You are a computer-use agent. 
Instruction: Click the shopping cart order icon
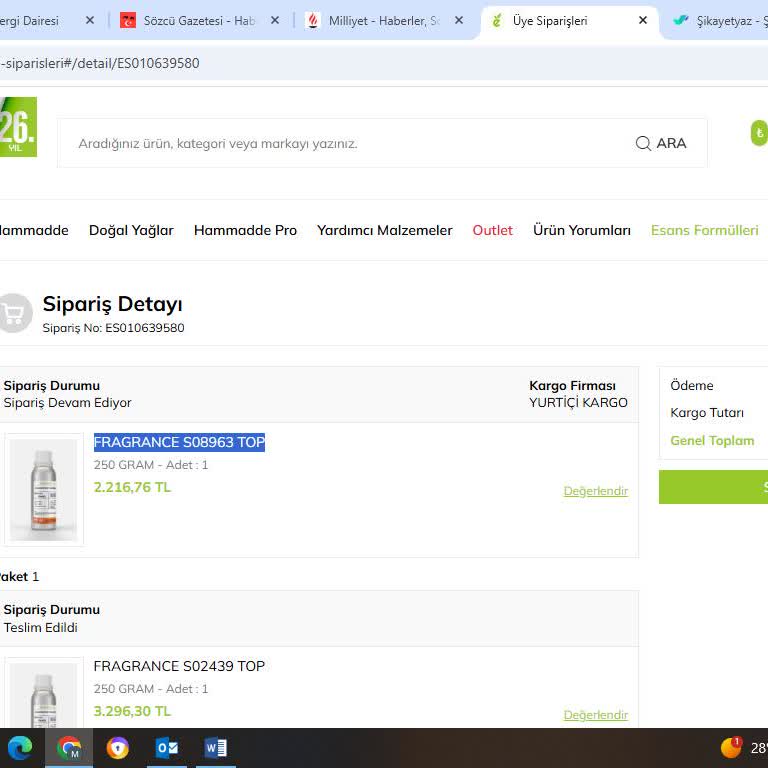click(x=15, y=313)
